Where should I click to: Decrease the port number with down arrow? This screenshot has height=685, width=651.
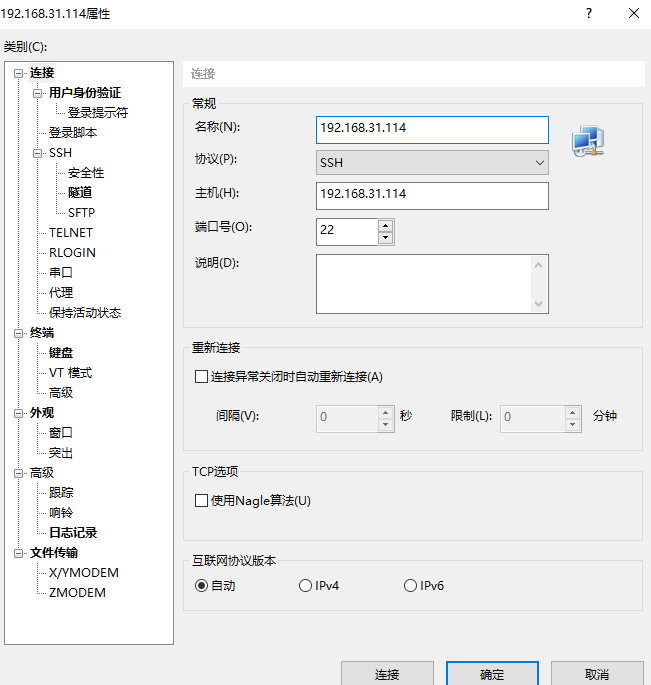tap(385, 238)
